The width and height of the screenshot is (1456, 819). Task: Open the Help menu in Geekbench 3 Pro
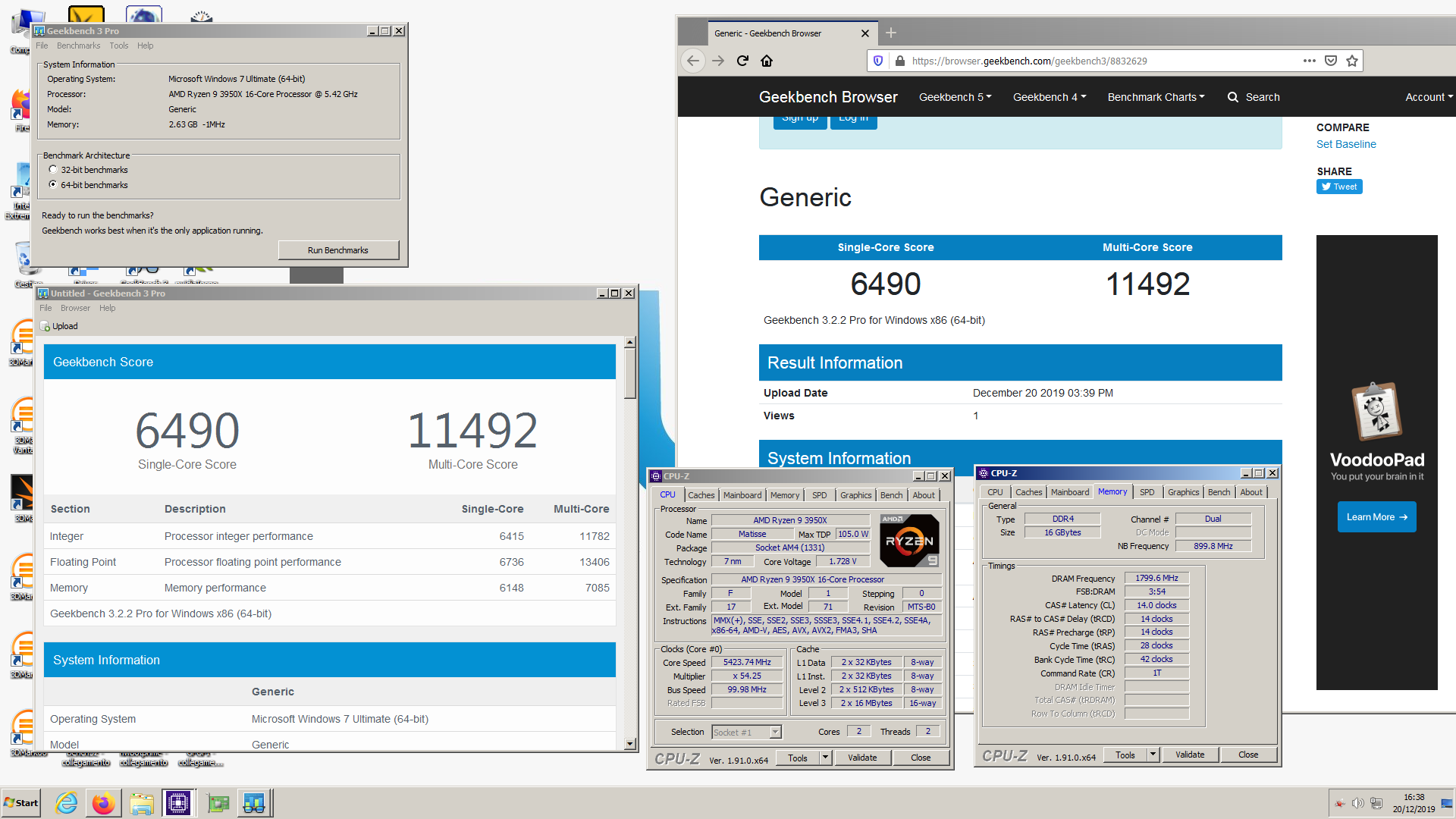click(x=145, y=45)
